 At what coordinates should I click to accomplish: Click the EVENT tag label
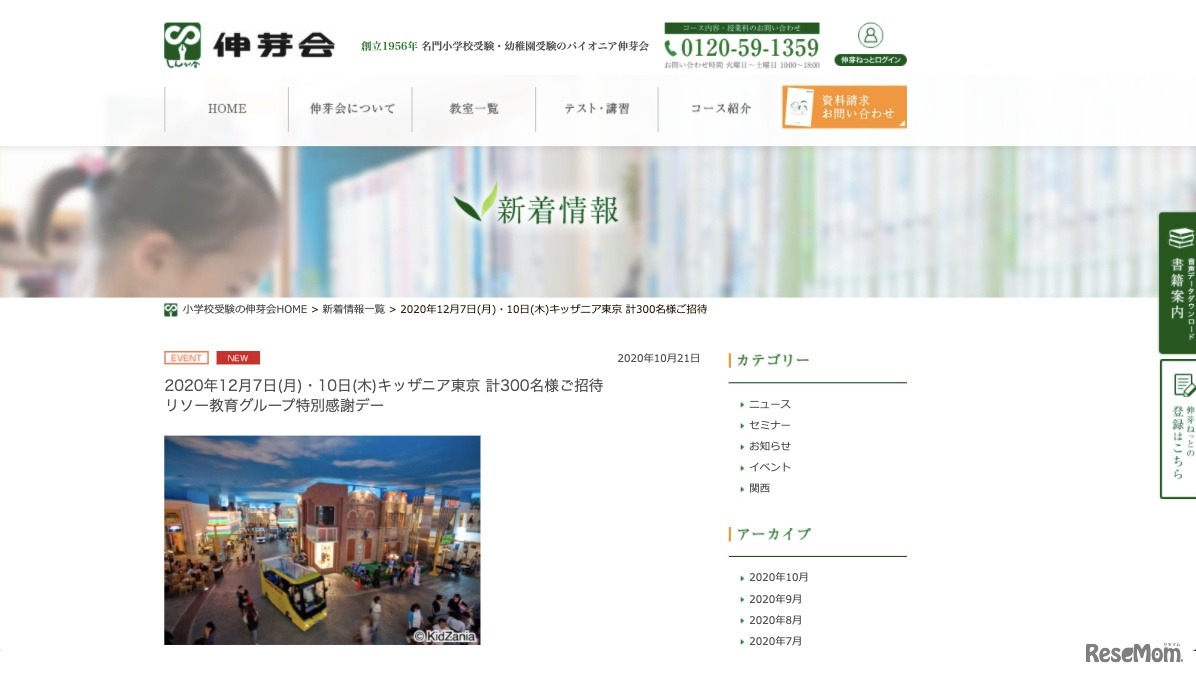pyautogui.click(x=186, y=358)
